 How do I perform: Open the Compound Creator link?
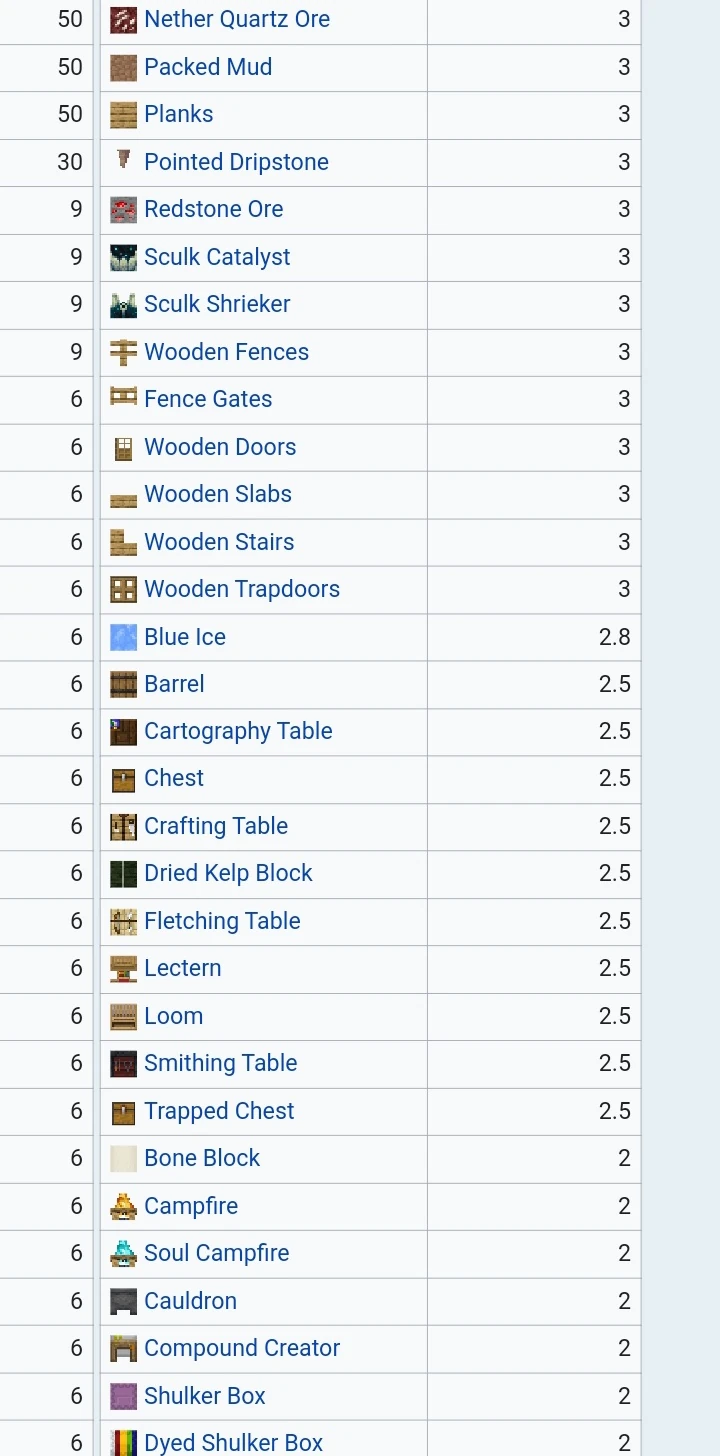pyautogui.click(x=242, y=1348)
